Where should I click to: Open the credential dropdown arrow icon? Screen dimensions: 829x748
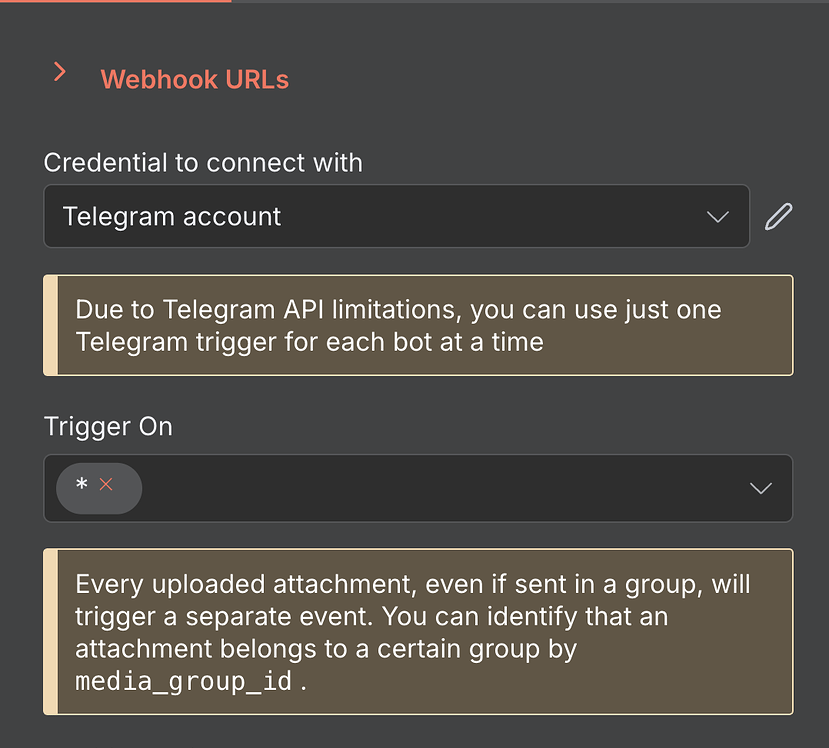point(717,216)
